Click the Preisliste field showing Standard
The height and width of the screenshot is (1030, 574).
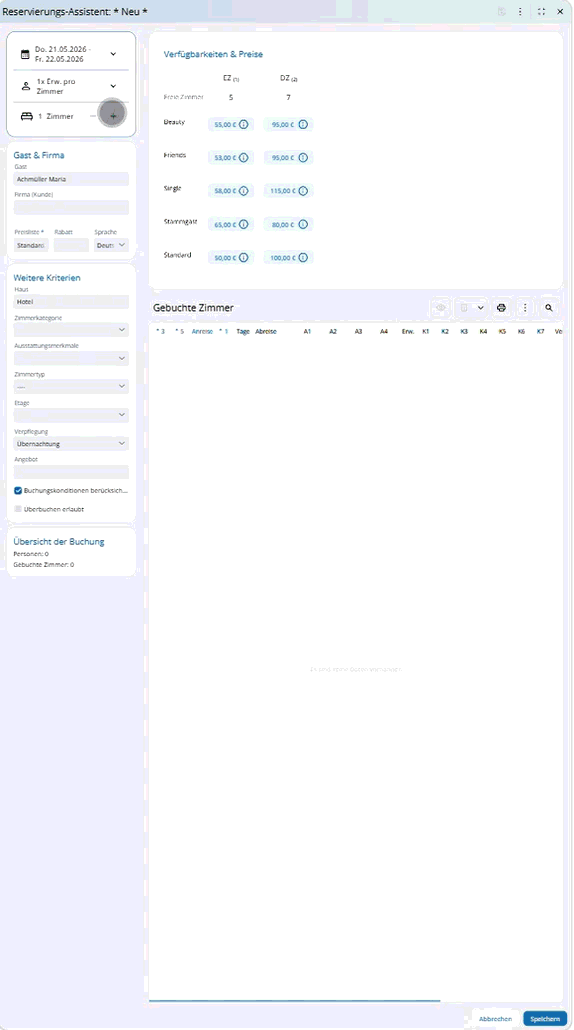(31, 245)
